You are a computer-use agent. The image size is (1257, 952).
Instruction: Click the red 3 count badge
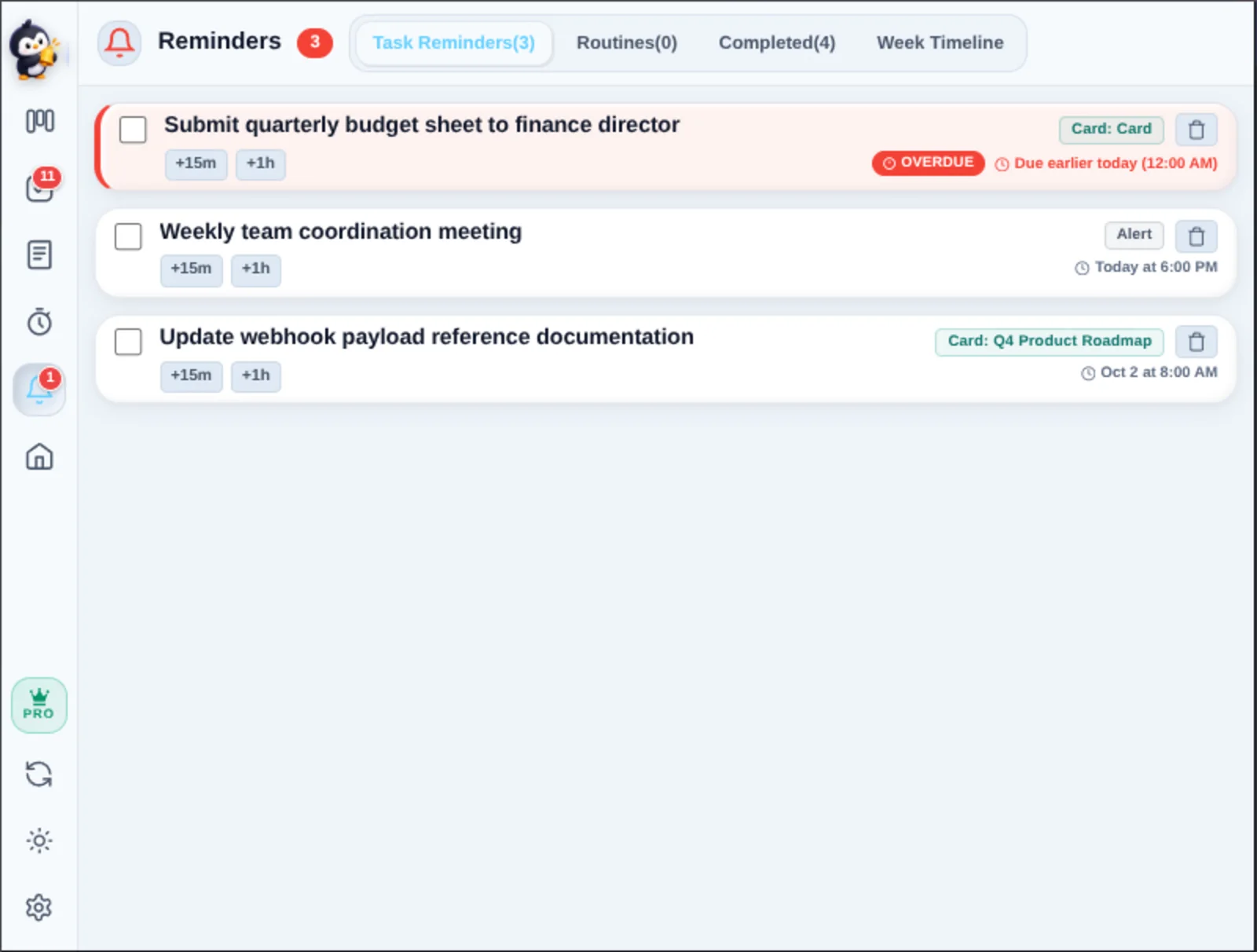pyautogui.click(x=314, y=42)
